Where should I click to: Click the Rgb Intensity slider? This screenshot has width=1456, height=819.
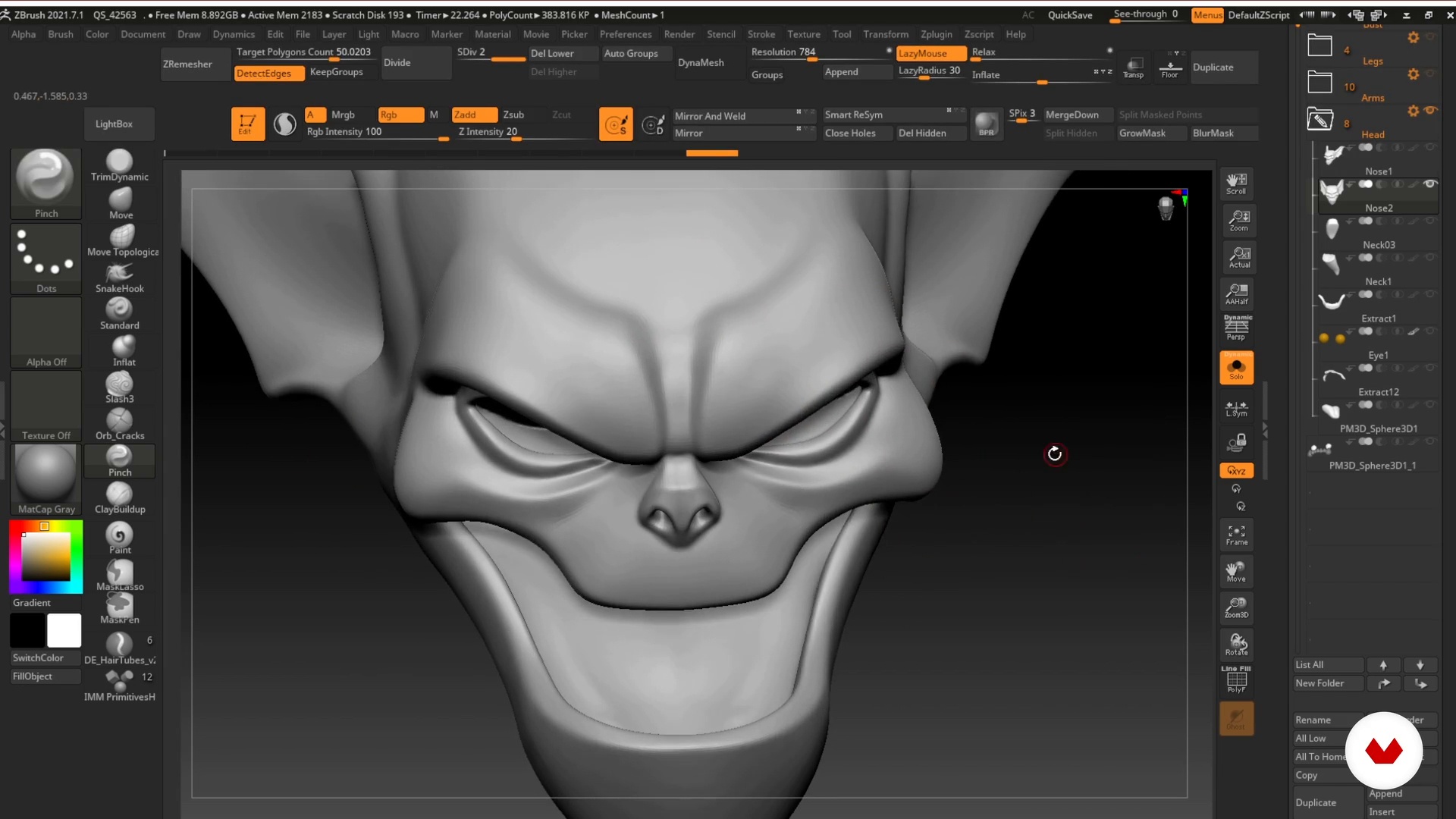click(378, 133)
